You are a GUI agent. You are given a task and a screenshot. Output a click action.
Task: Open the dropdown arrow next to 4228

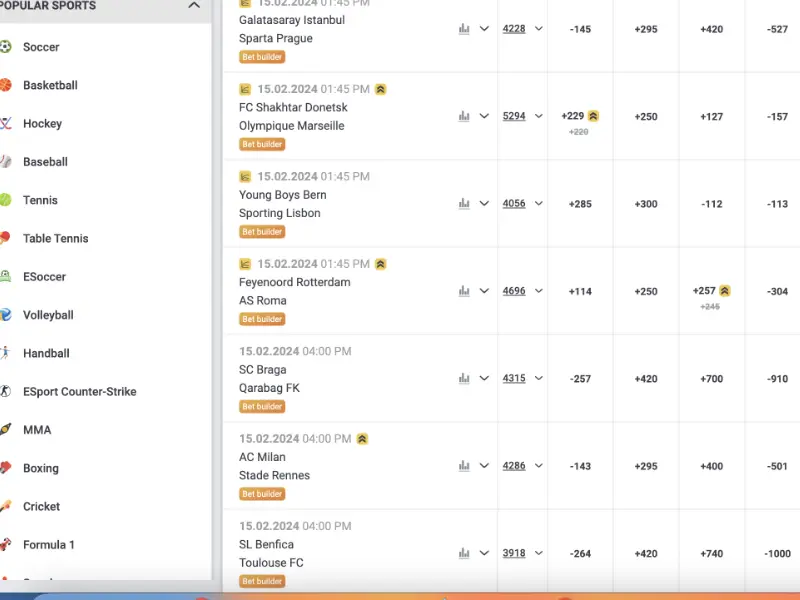click(x=538, y=29)
